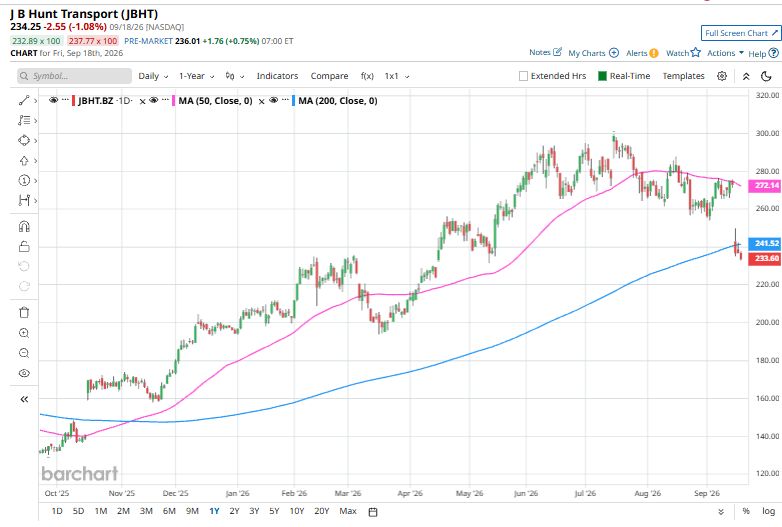Open chart settings gear icon
The height and width of the screenshot is (527, 782).
(722, 76)
